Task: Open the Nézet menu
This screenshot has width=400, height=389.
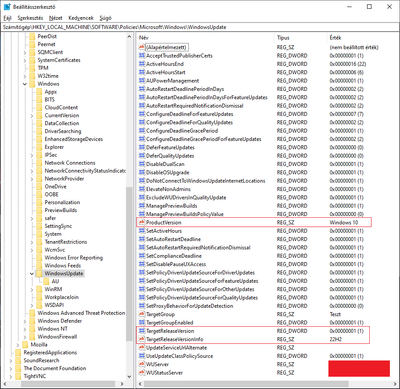Action: (x=56, y=18)
